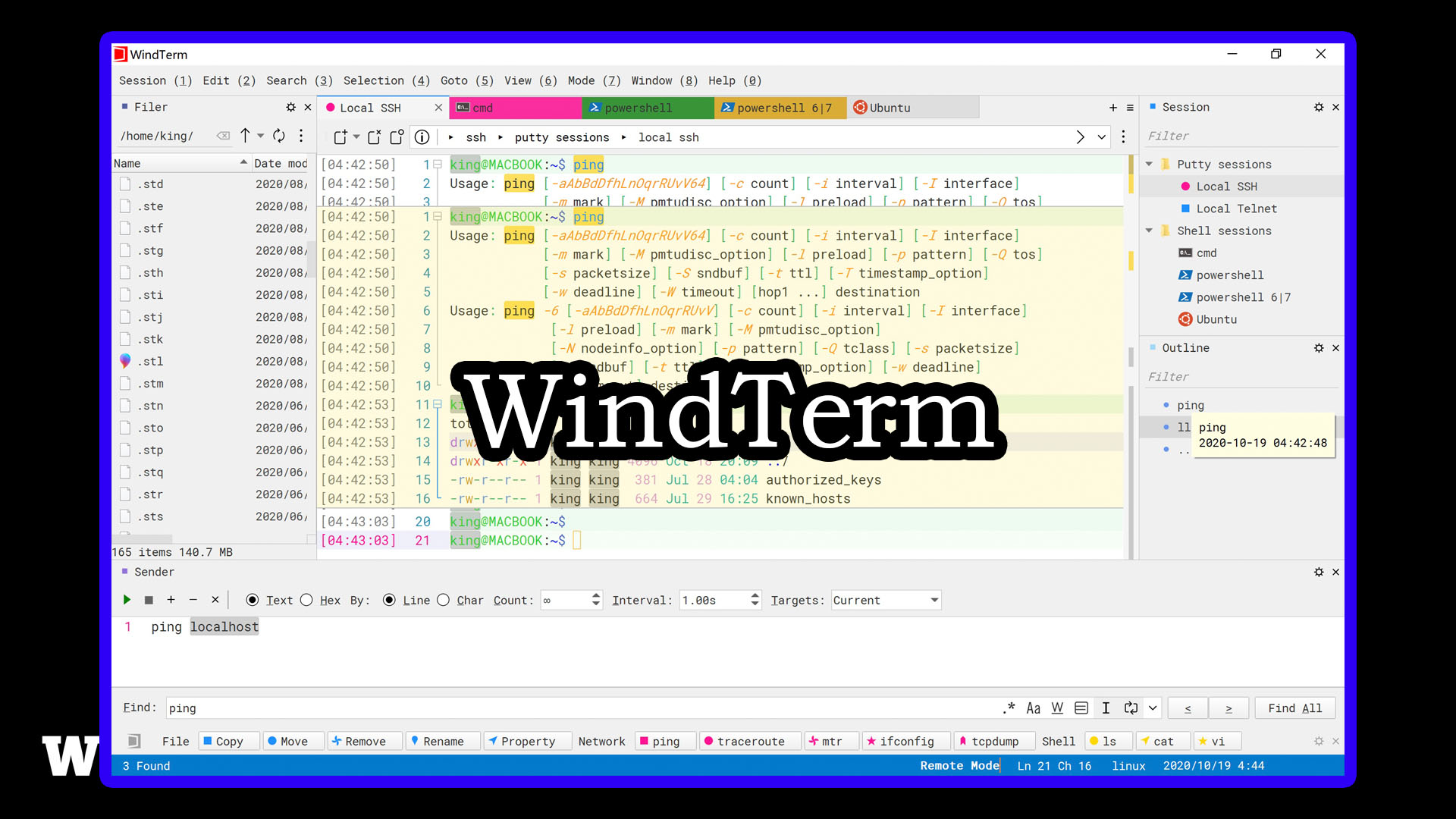Click the Sender minus remove icon
Image resolution: width=1456 pixels, height=819 pixels.
[193, 600]
